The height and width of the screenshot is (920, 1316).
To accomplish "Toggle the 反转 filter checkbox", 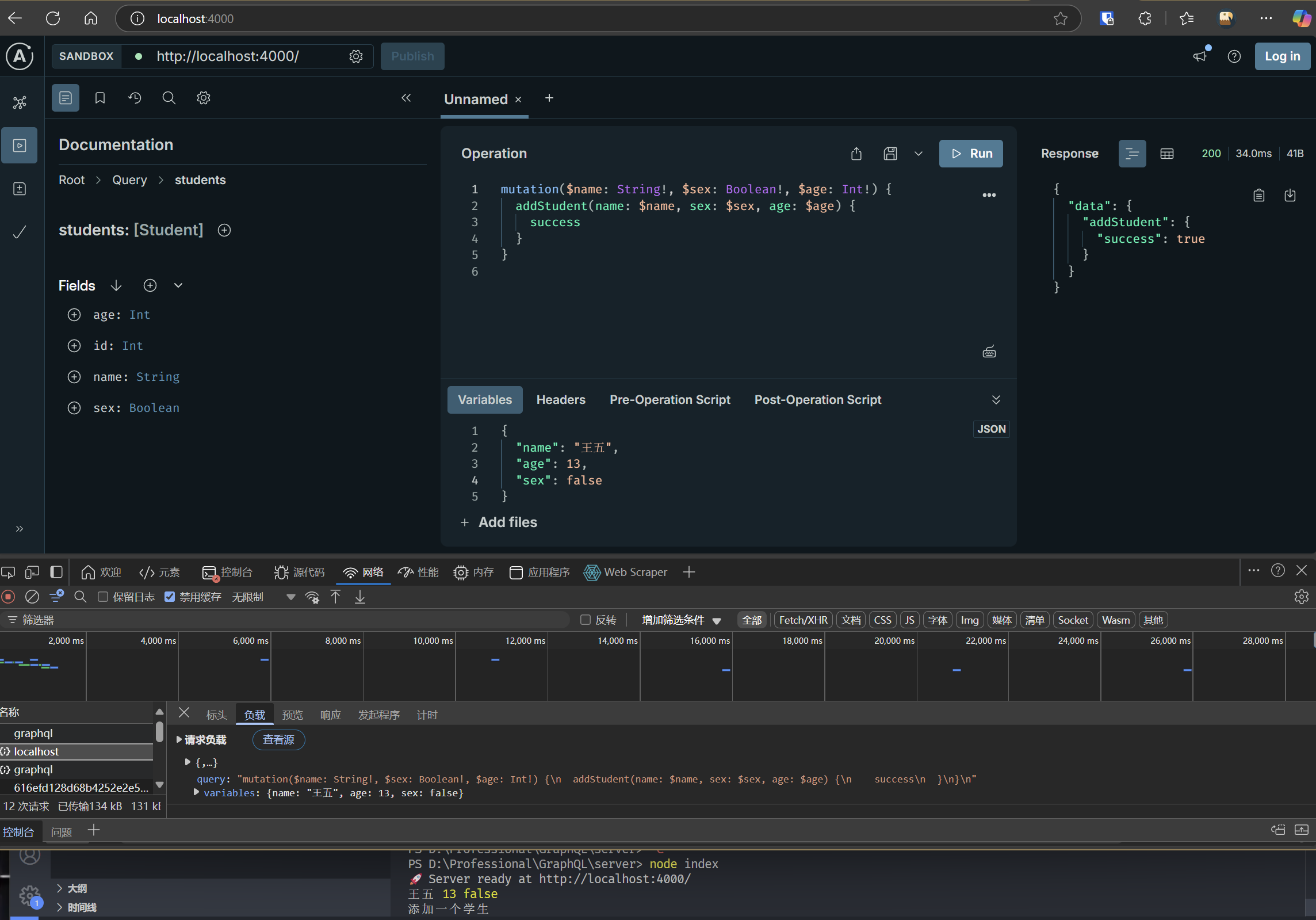I will click(x=586, y=620).
